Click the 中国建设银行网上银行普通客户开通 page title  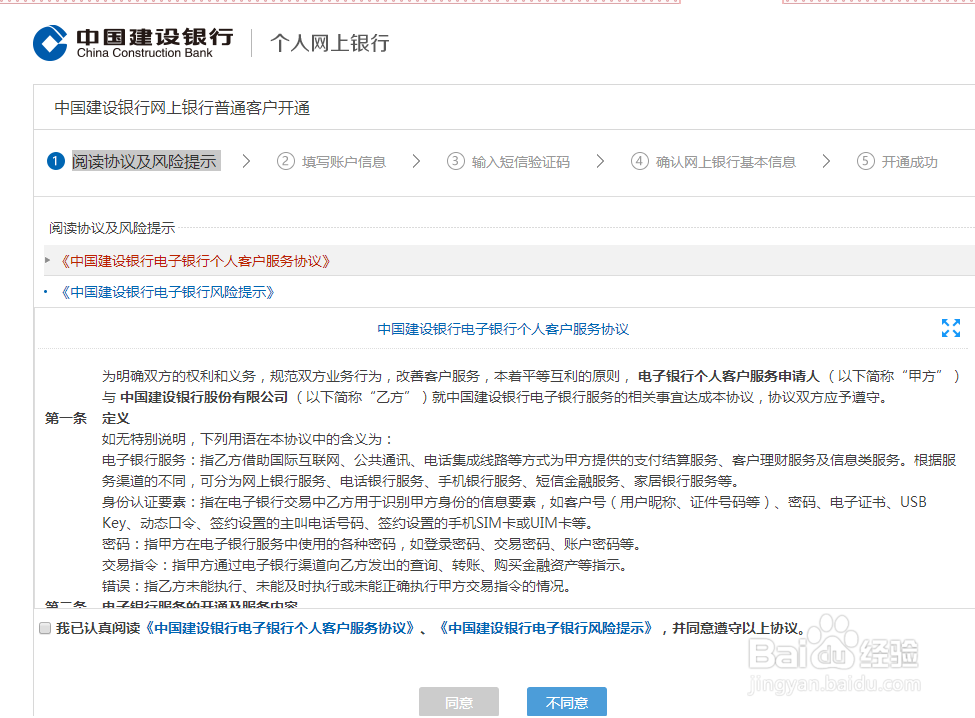pyautogui.click(x=182, y=108)
